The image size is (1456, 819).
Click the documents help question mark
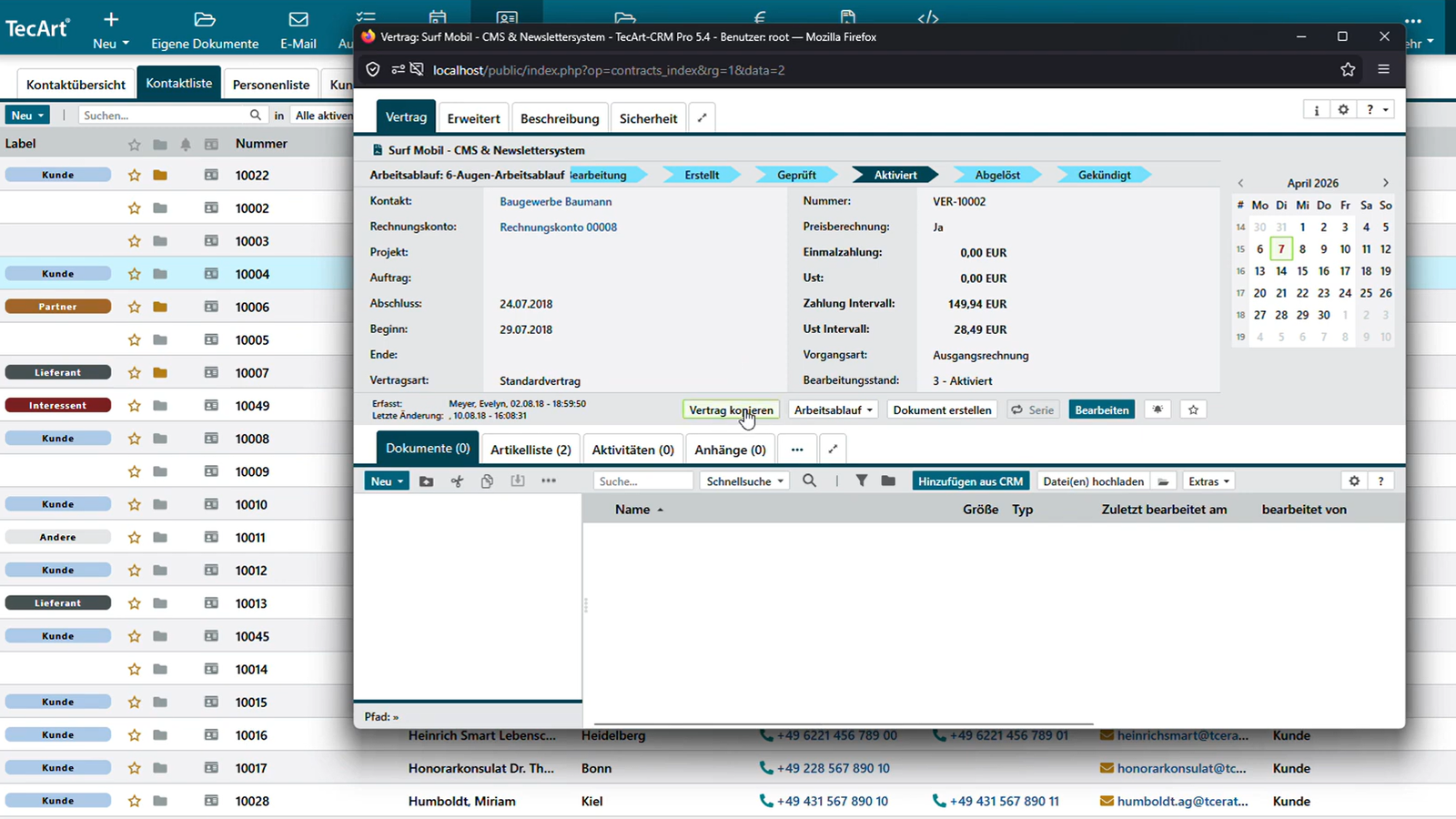pyautogui.click(x=1380, y=481)
